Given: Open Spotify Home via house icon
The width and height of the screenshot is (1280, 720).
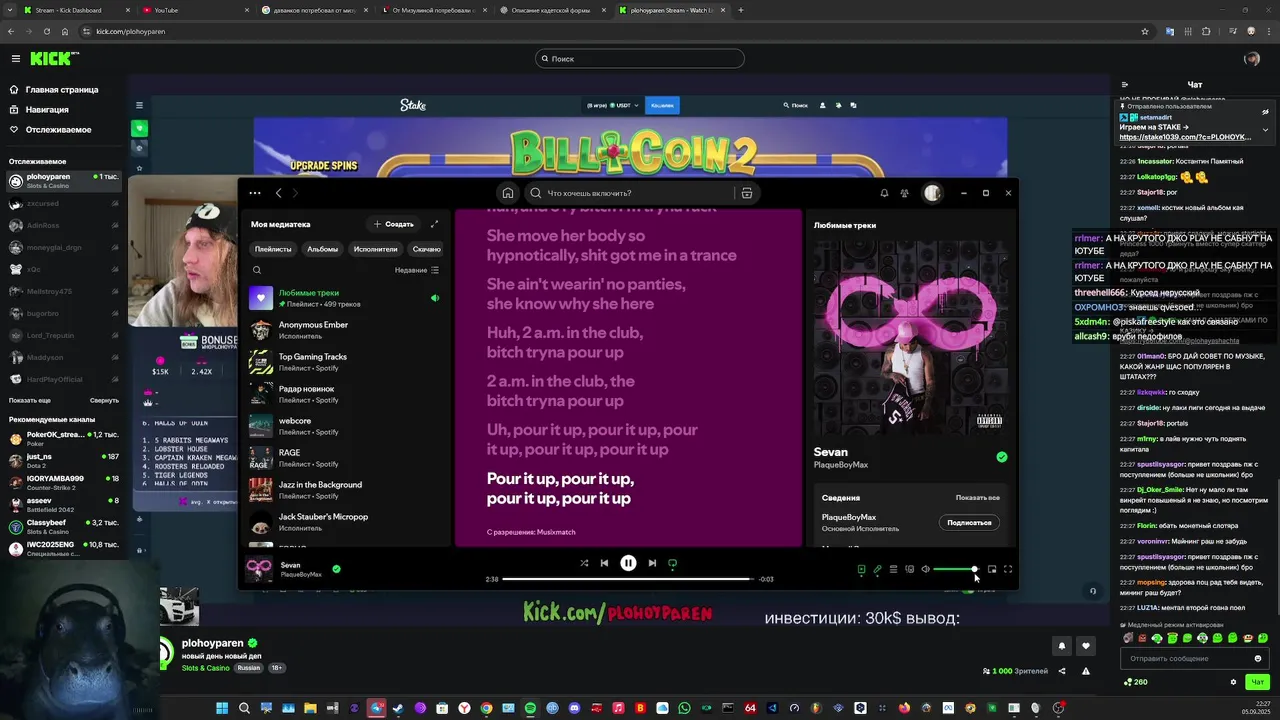Looking at the screenshot, I should point(508,193).
